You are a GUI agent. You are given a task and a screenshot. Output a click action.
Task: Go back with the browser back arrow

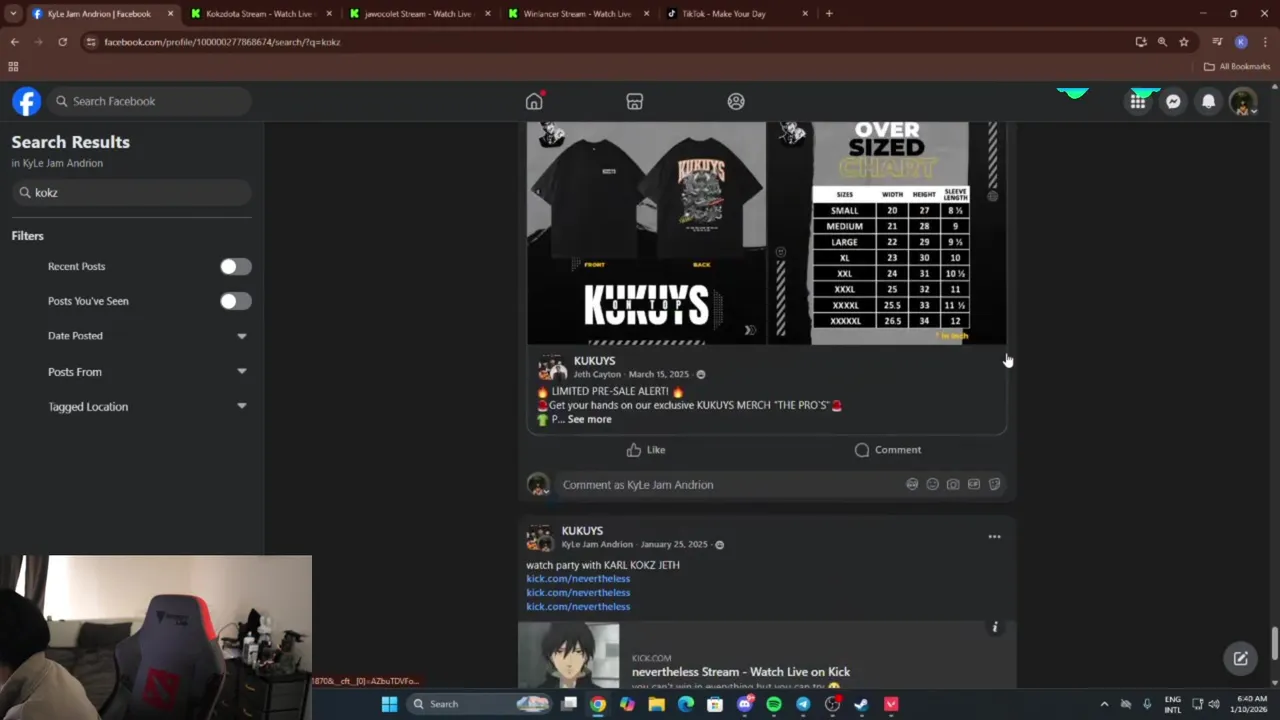(x=14, y=42)
